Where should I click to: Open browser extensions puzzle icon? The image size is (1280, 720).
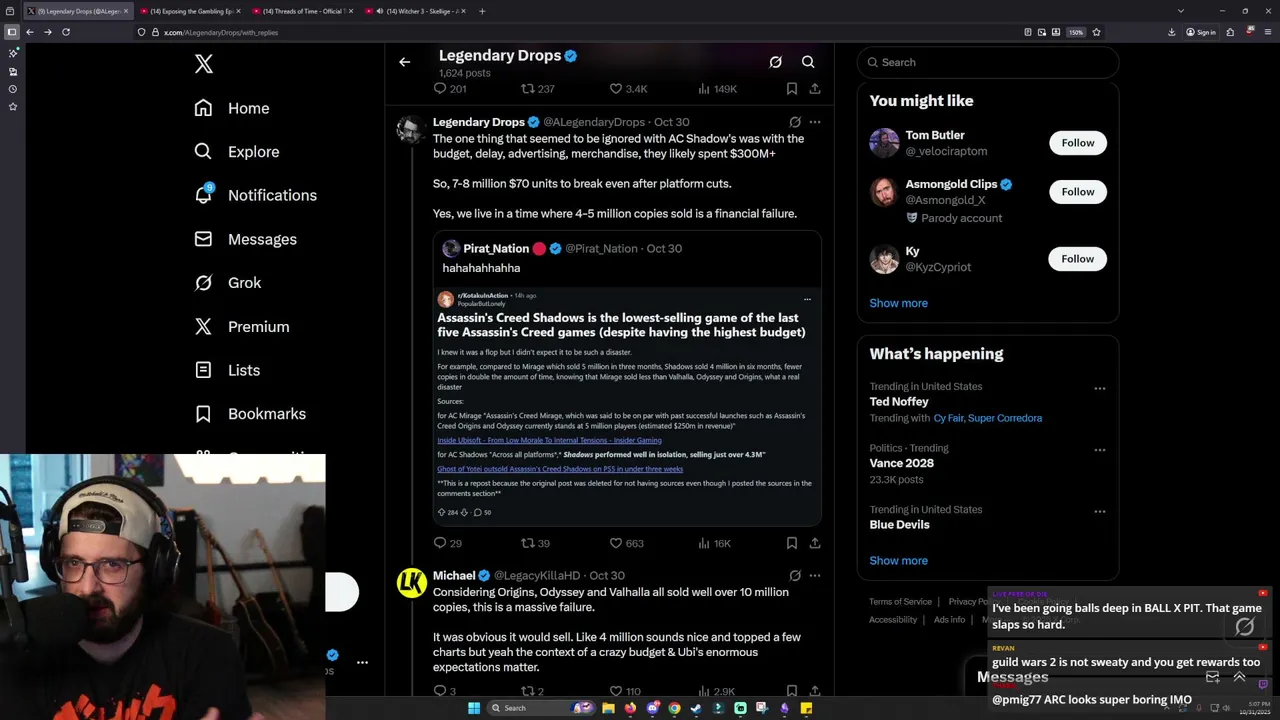[1230, 32]
